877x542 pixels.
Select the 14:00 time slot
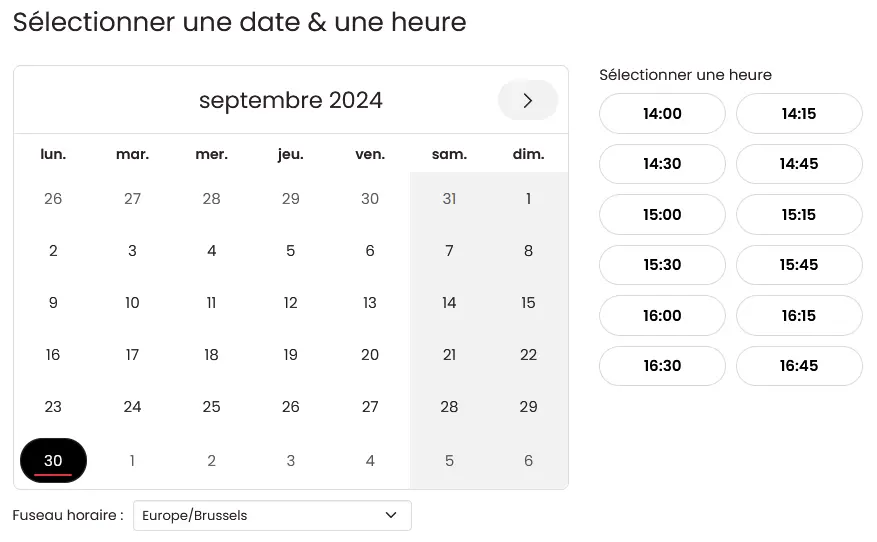tap(662, 114)
